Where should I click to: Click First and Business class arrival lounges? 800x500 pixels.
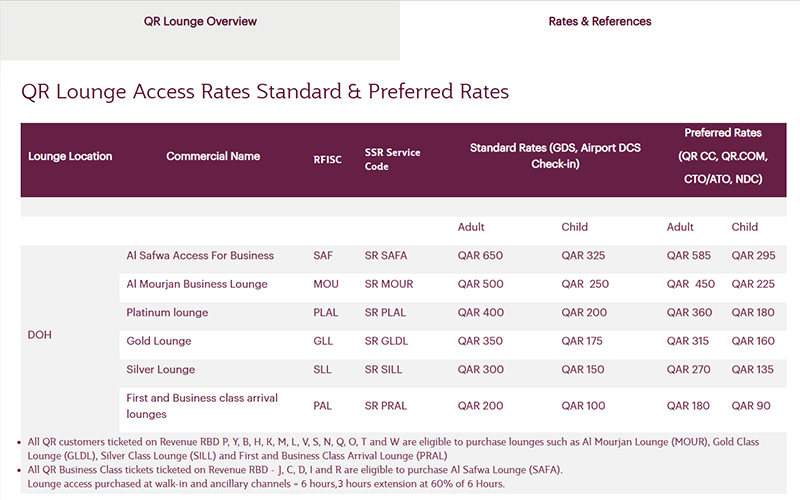[202, 406]
